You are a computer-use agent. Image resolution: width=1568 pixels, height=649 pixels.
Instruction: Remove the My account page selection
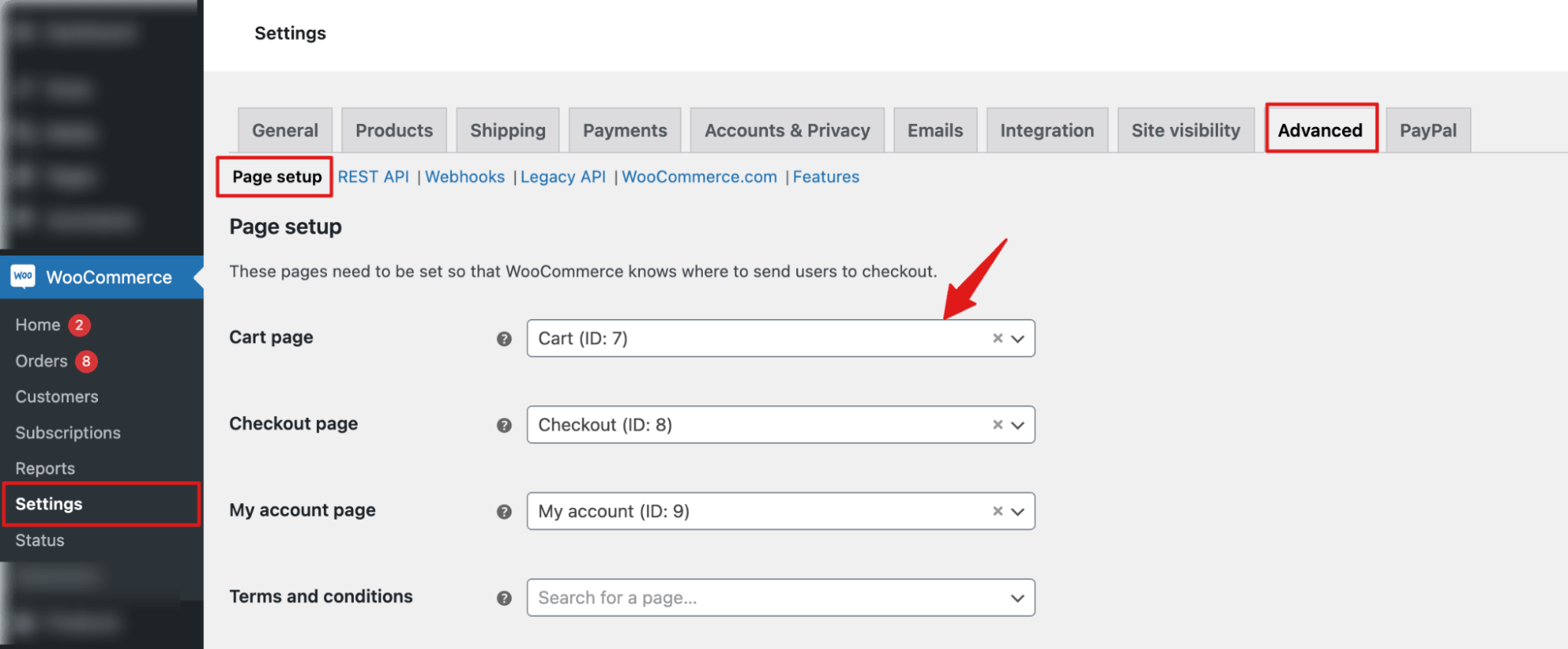coord(997,511)
